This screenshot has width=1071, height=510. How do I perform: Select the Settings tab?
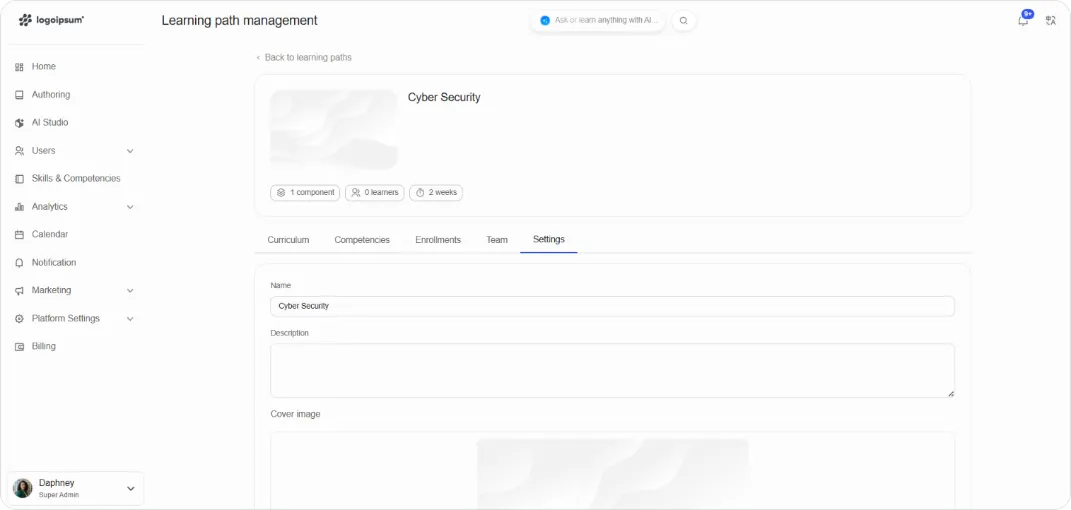548,239
